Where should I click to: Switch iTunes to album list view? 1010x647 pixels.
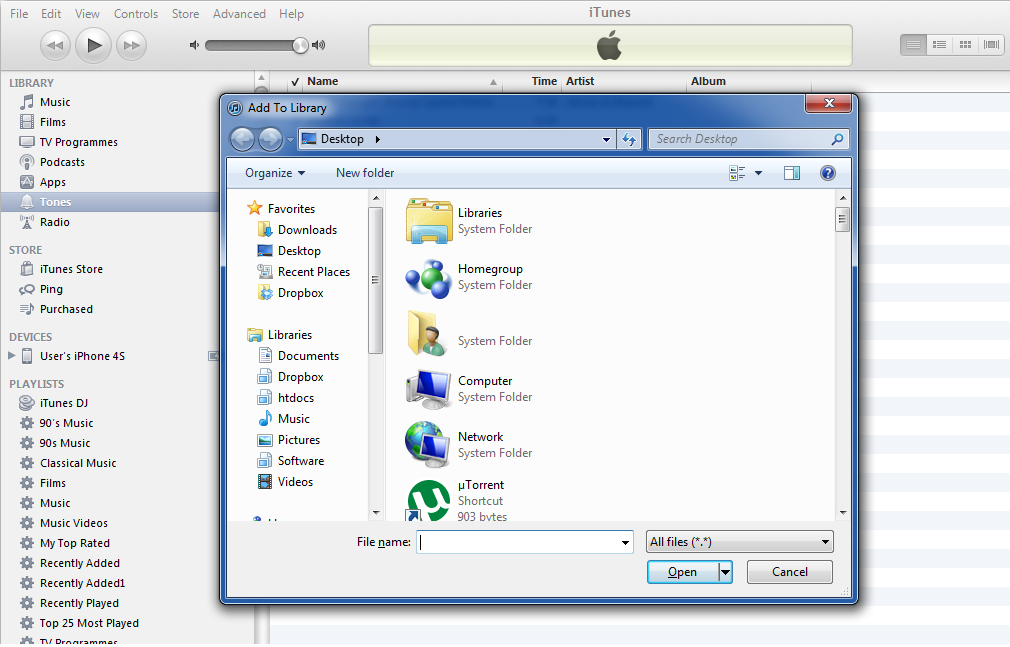click(939, 44)
